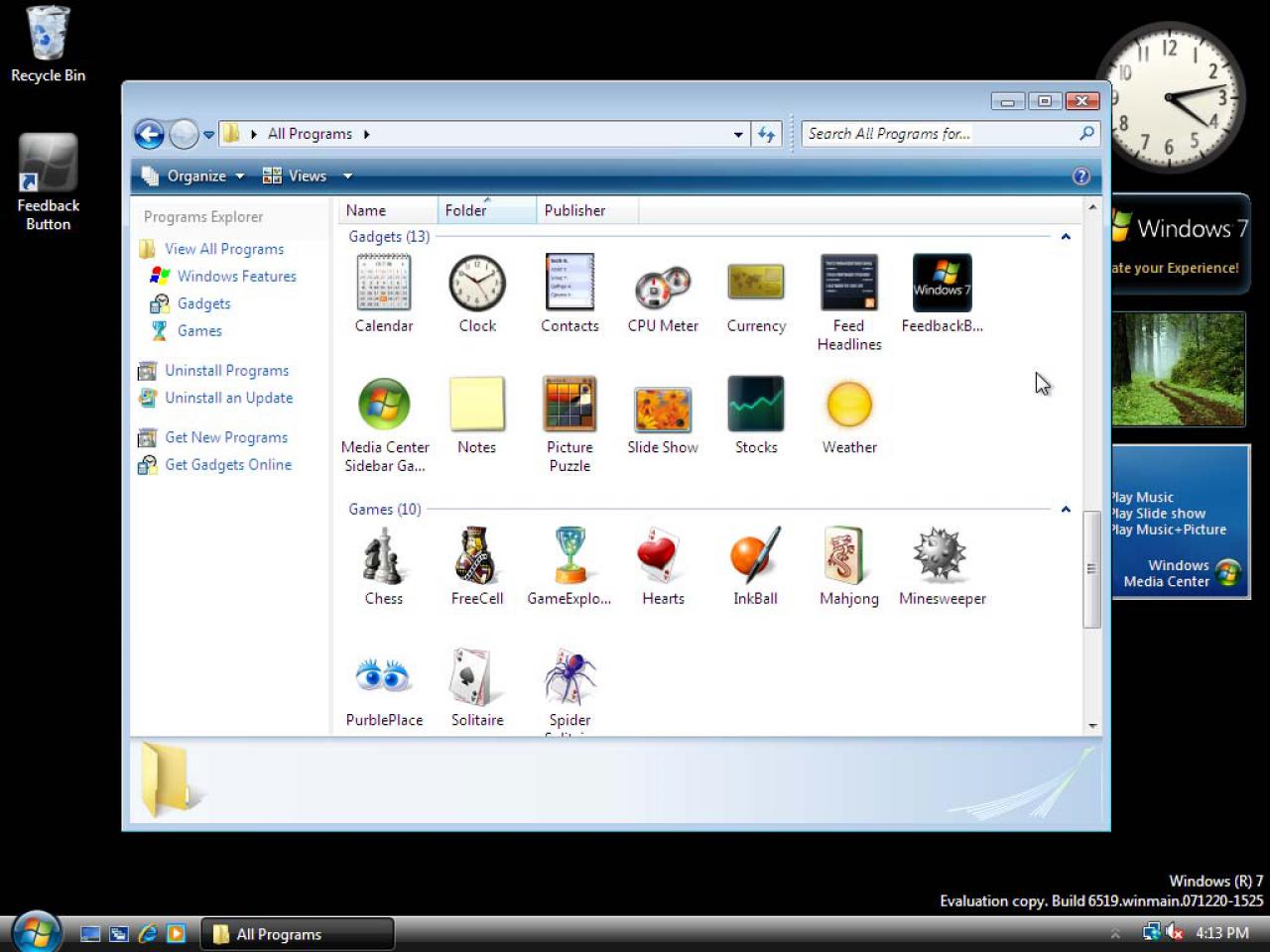This screenshot has width=1270, height=952.
Task: Collapse the Games (10) group
Action: [1066, 510]
